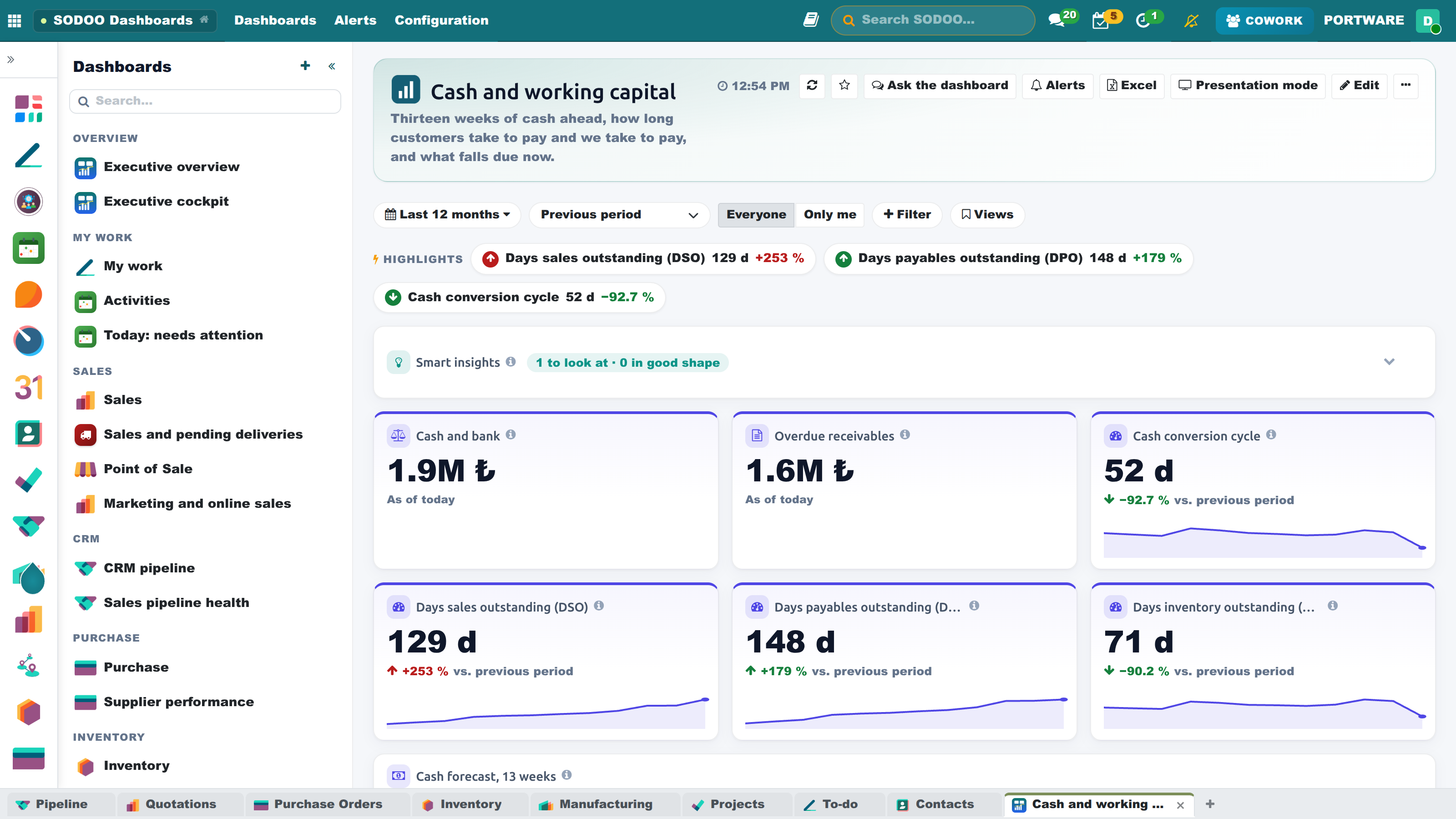Click the Dashboards search field
Image resolution: width=1456 pixels, height=819 pixels.
(x=205, y=101)
